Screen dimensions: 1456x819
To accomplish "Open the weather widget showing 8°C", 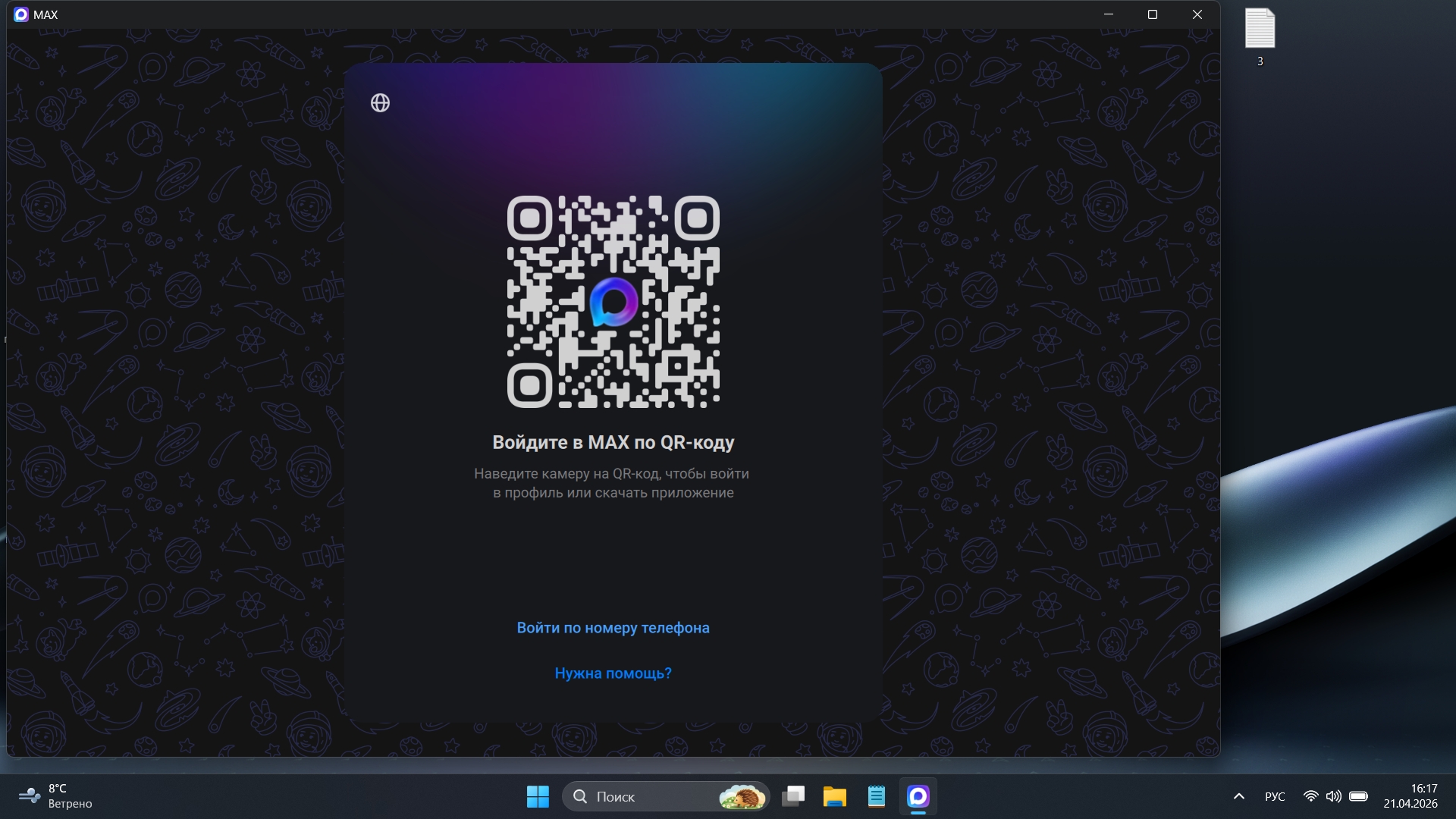I will pyautogui.click(x=55, y=796).
